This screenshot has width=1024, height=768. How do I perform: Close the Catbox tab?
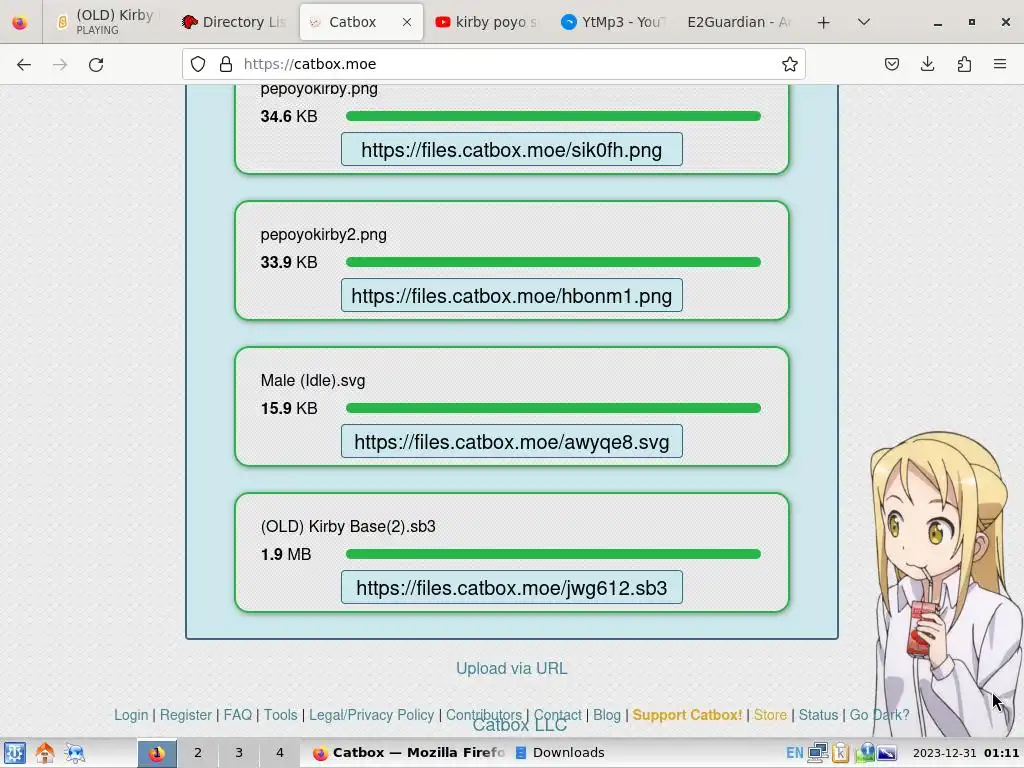tap(407, 22)
